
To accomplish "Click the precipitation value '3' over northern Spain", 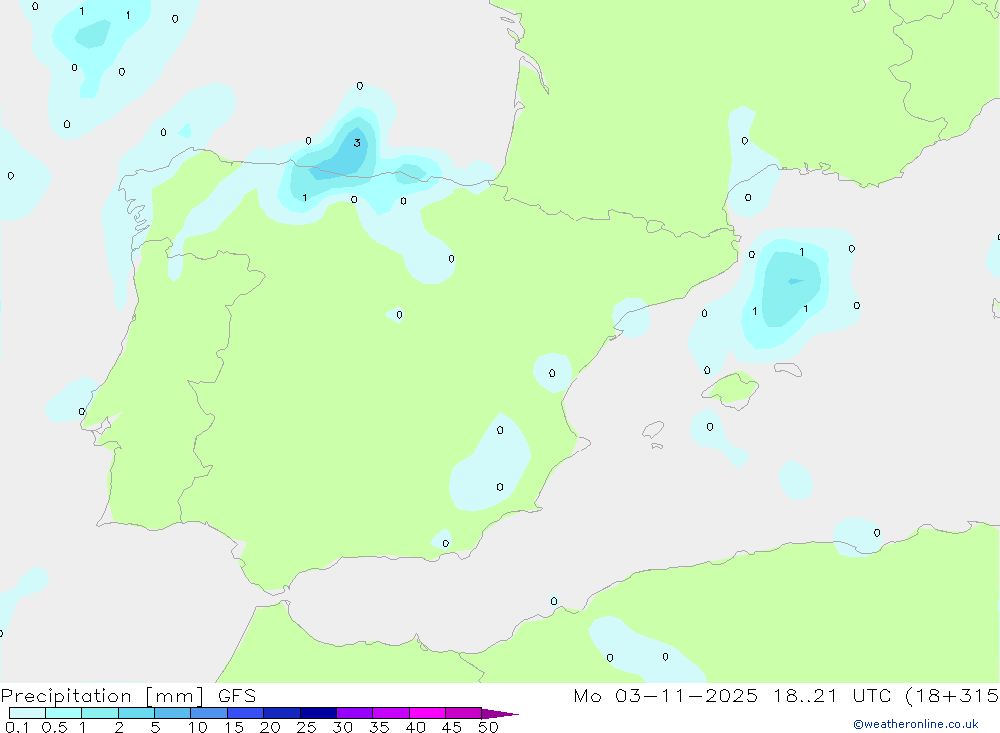I will [x=357, y=143].
